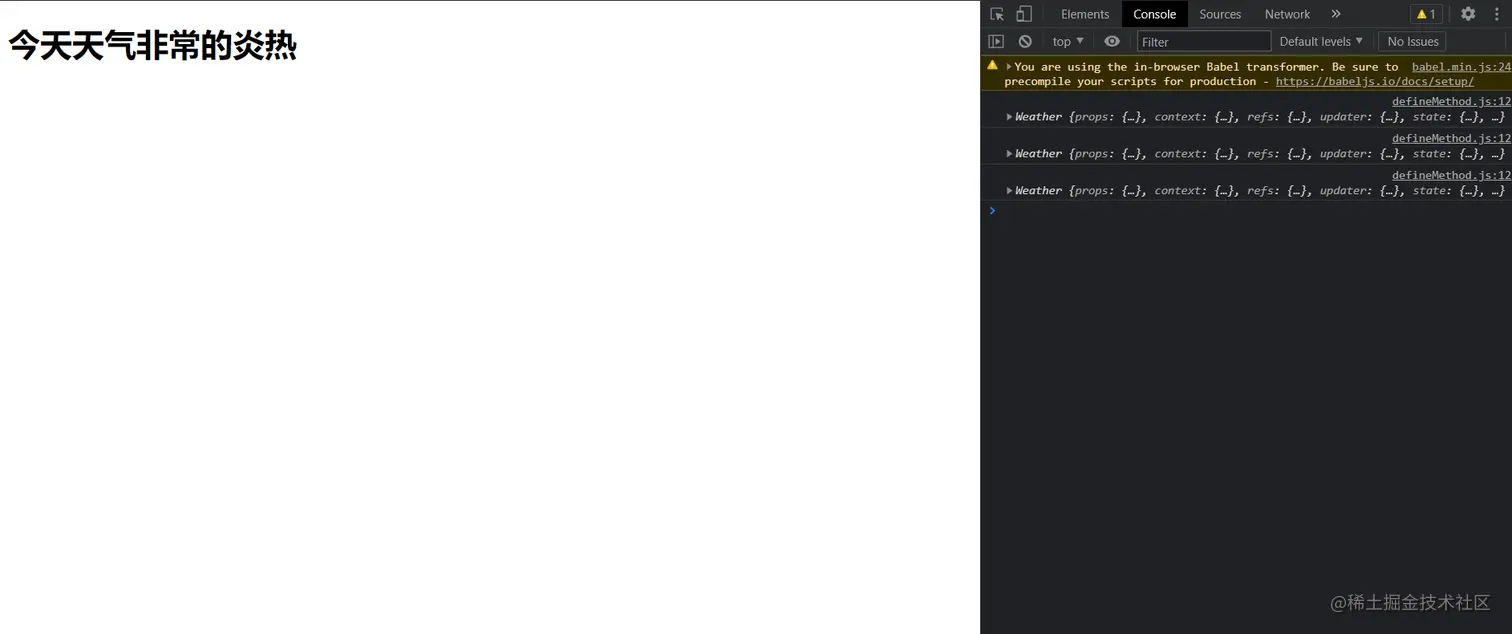Image resolution: width=1512 pixels, height=634 pixels.
Task: Open the first defineMethod.js:12 link
Action: coord(1451,101)
